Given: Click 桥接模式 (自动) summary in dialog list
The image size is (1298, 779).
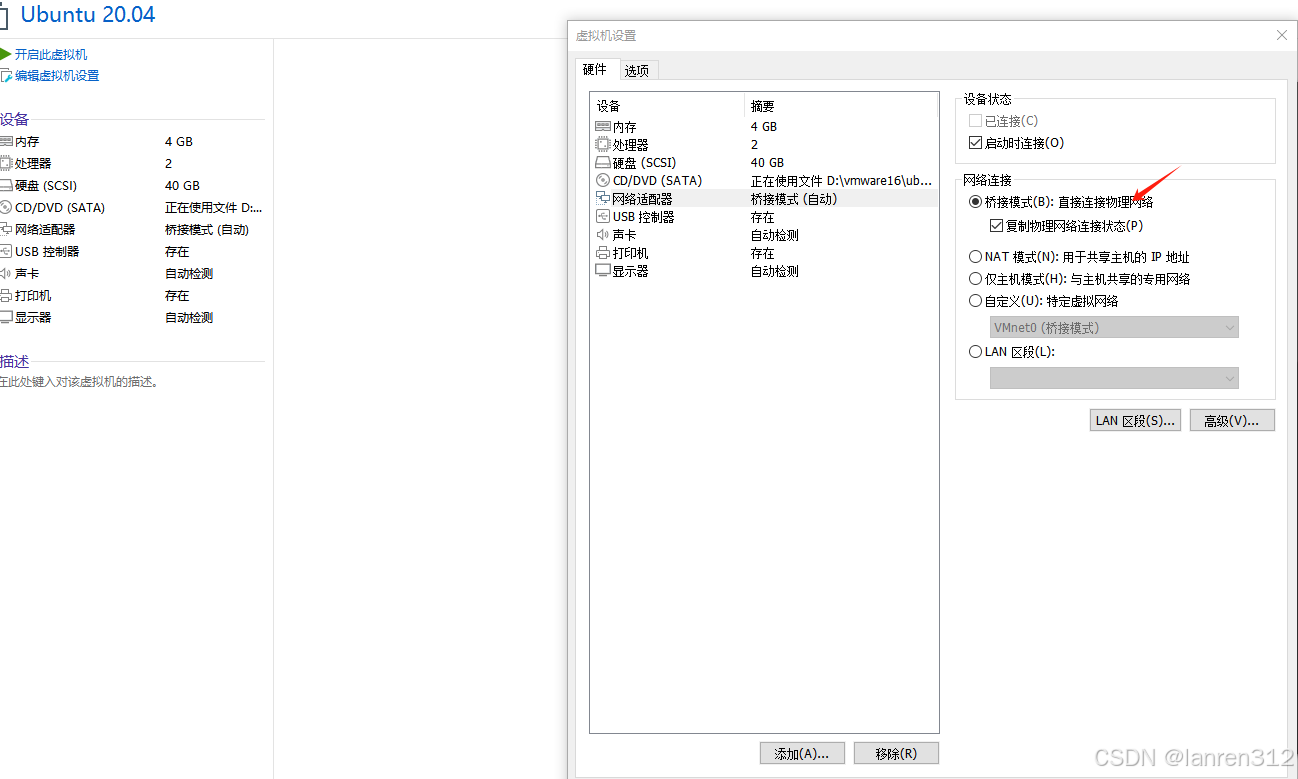Looking at the screenshot, I should click(x=794, y=199).
